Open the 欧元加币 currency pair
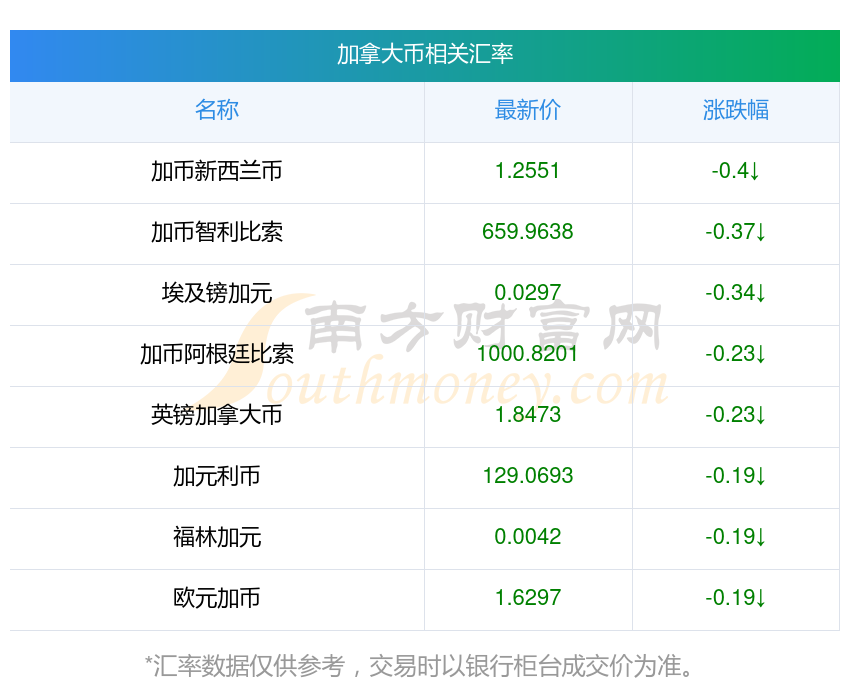850x697 pixels. (x=217, y=598)
